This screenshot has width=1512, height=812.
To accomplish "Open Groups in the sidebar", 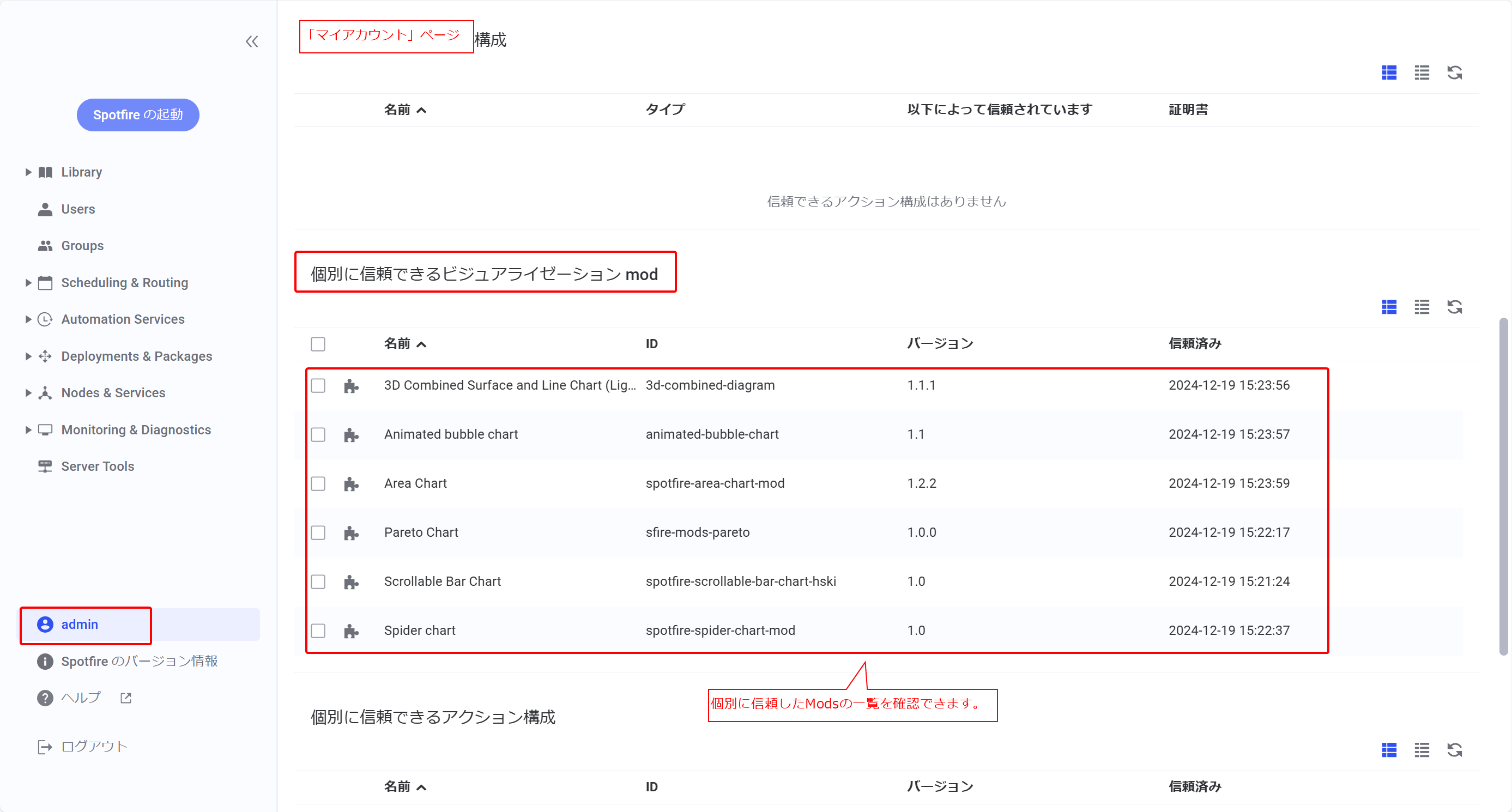I will 82,246.
